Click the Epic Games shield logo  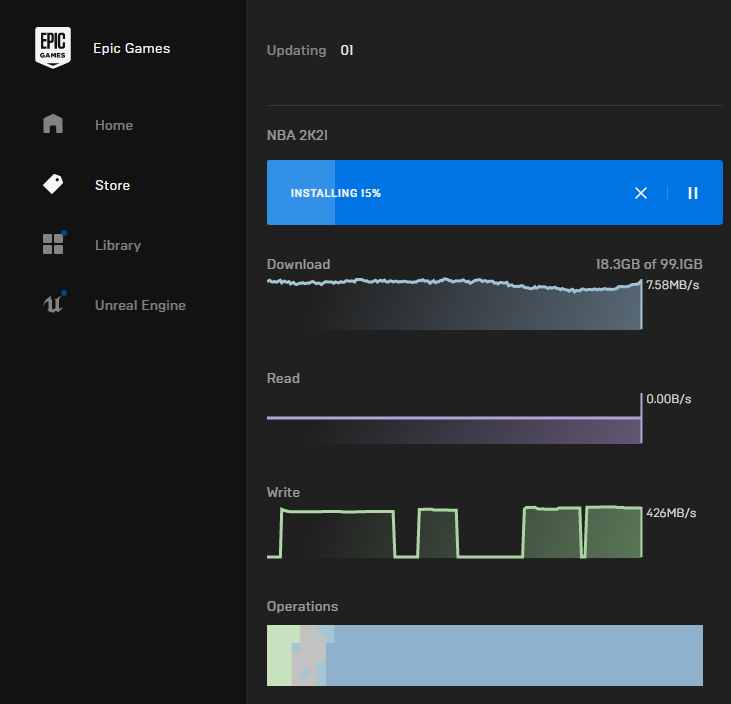pos(53,47)
